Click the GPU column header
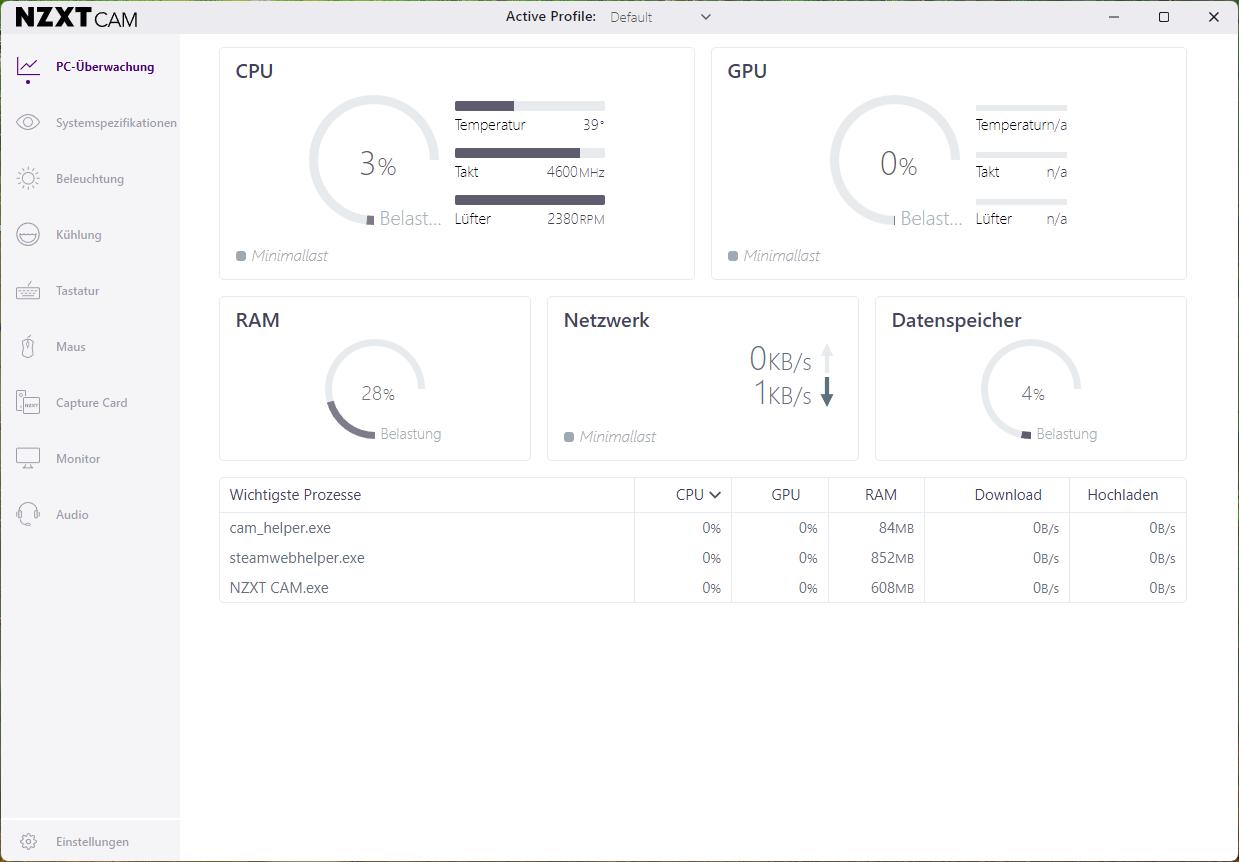Viewport: 1239px width, 862px height. [x=785, y=495]
